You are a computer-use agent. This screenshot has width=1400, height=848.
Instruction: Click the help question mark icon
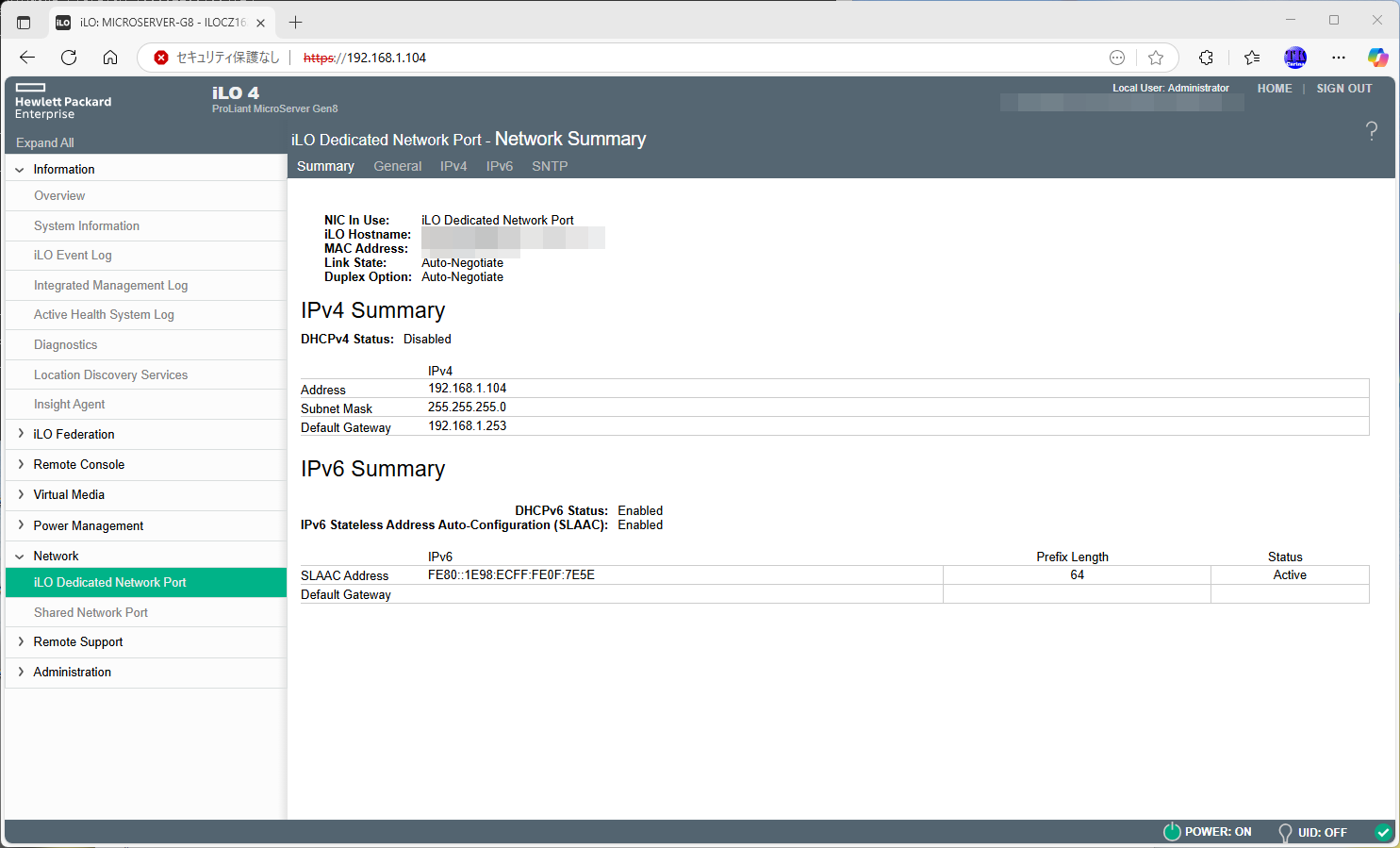tap(1371, 131)
